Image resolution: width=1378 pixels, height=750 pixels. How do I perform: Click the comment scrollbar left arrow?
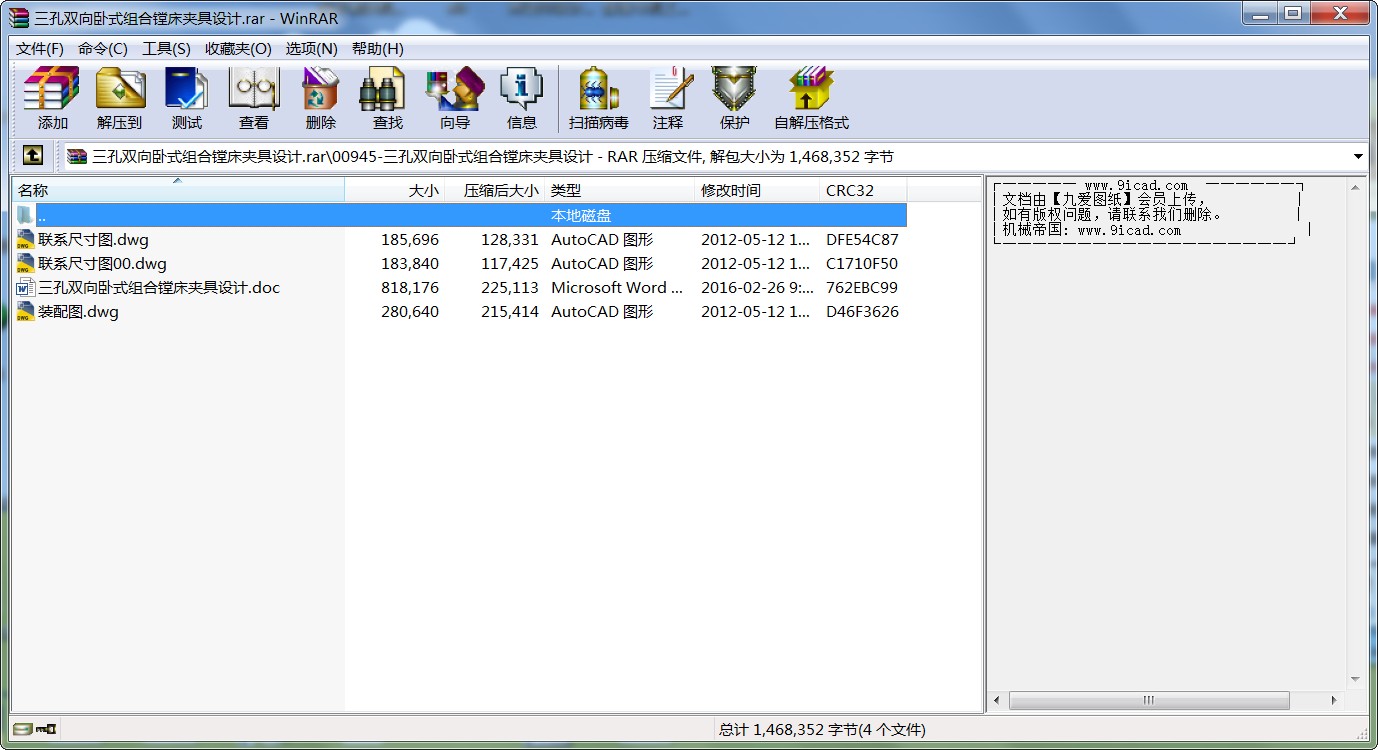[998, 700]
